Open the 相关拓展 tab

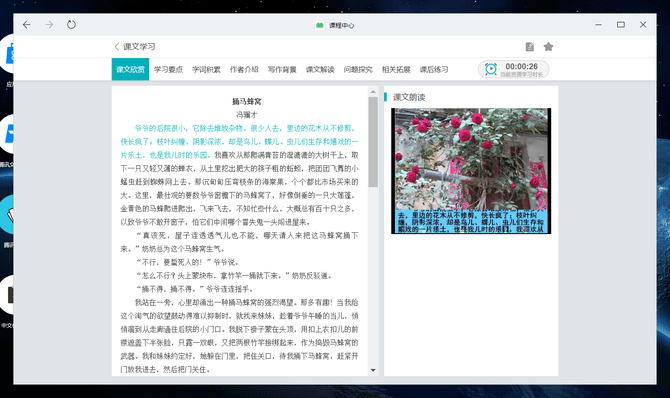396,69
